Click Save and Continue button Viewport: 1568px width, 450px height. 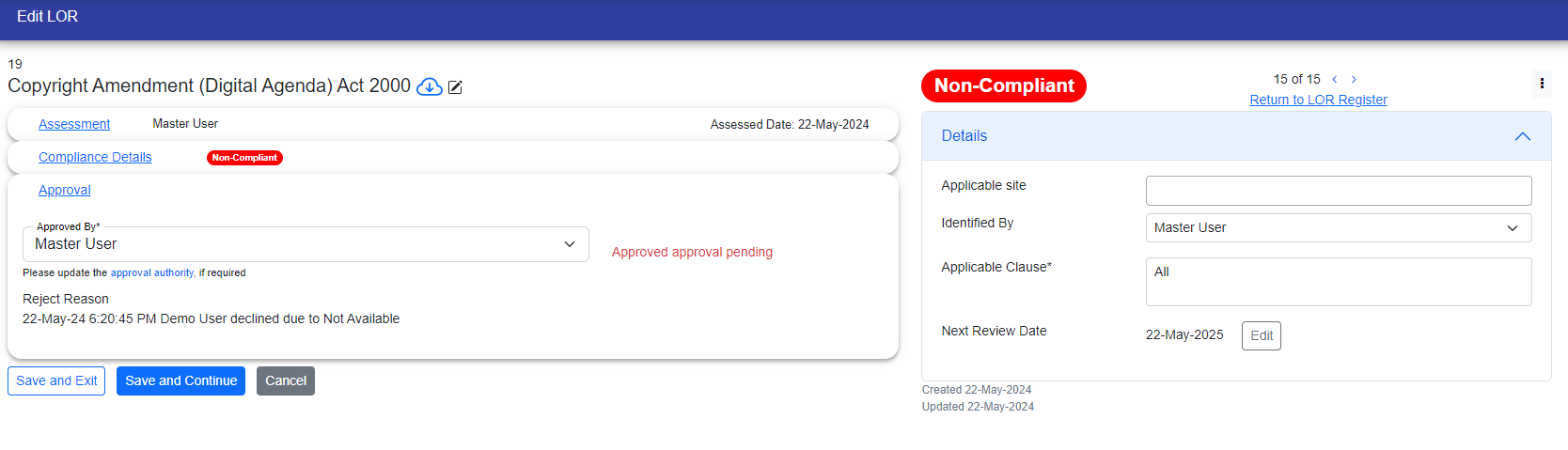tap(180, 380)
